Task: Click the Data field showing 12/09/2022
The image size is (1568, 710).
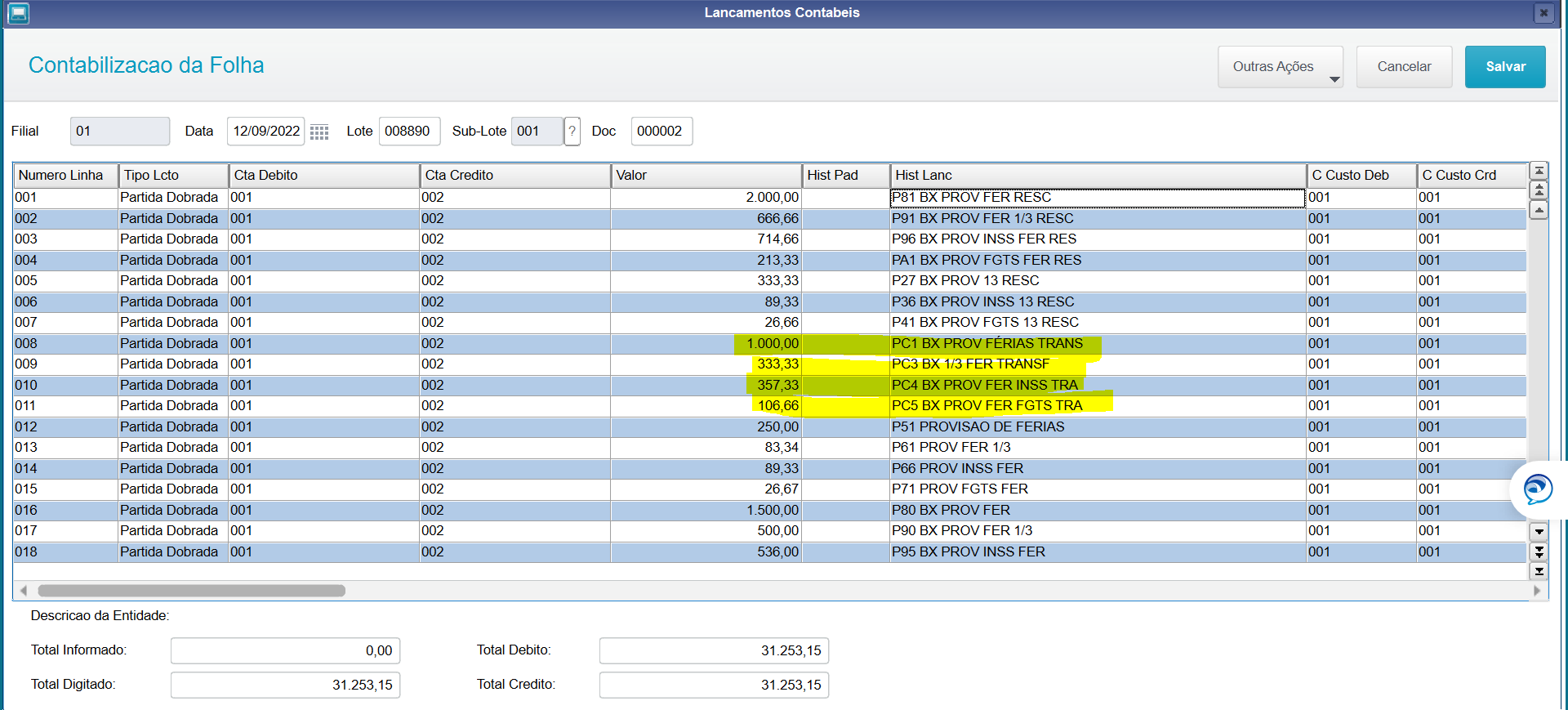Action: (x=265, y=131)
